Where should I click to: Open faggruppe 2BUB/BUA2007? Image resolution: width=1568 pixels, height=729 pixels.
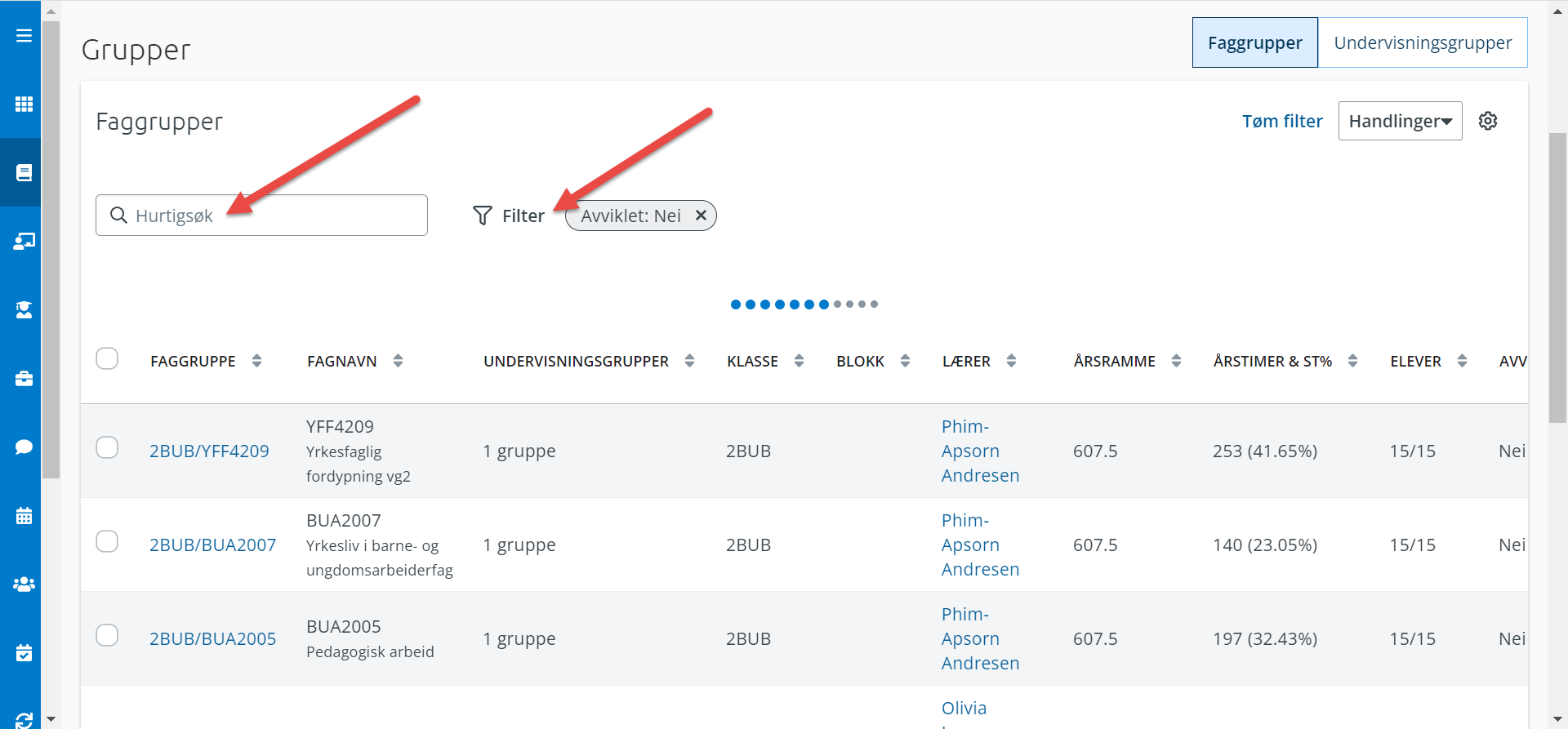[x=212, y=545]
